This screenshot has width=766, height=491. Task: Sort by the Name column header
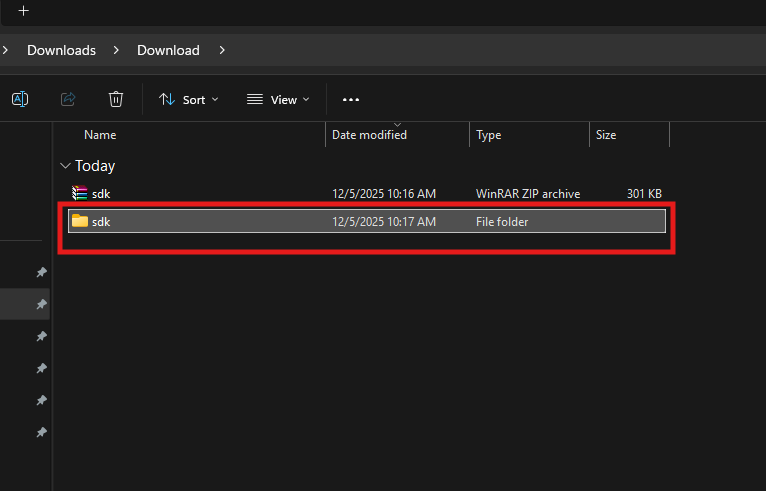point(100,135)
